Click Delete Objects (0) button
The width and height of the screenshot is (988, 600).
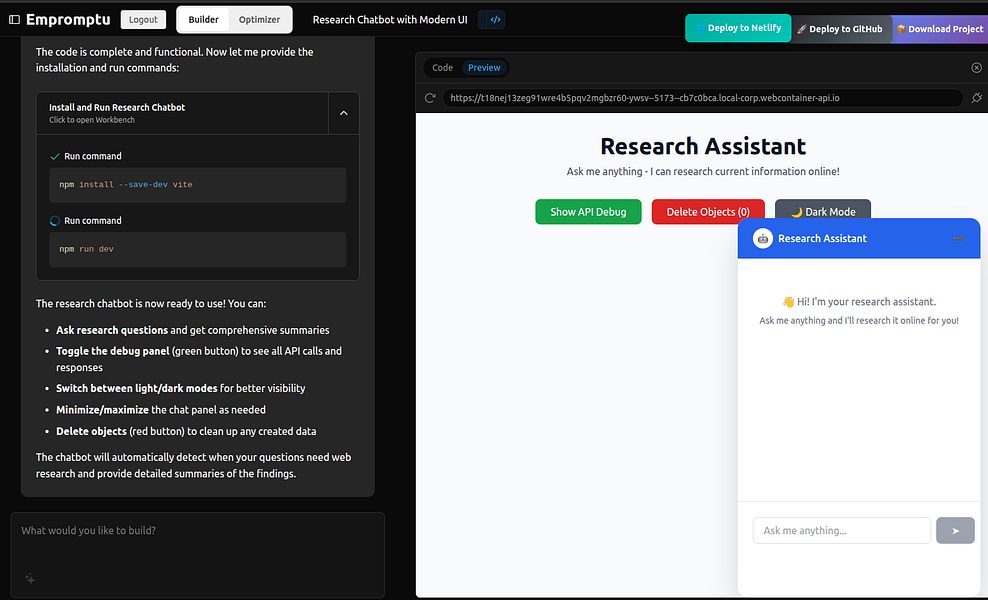coord(708,212)
